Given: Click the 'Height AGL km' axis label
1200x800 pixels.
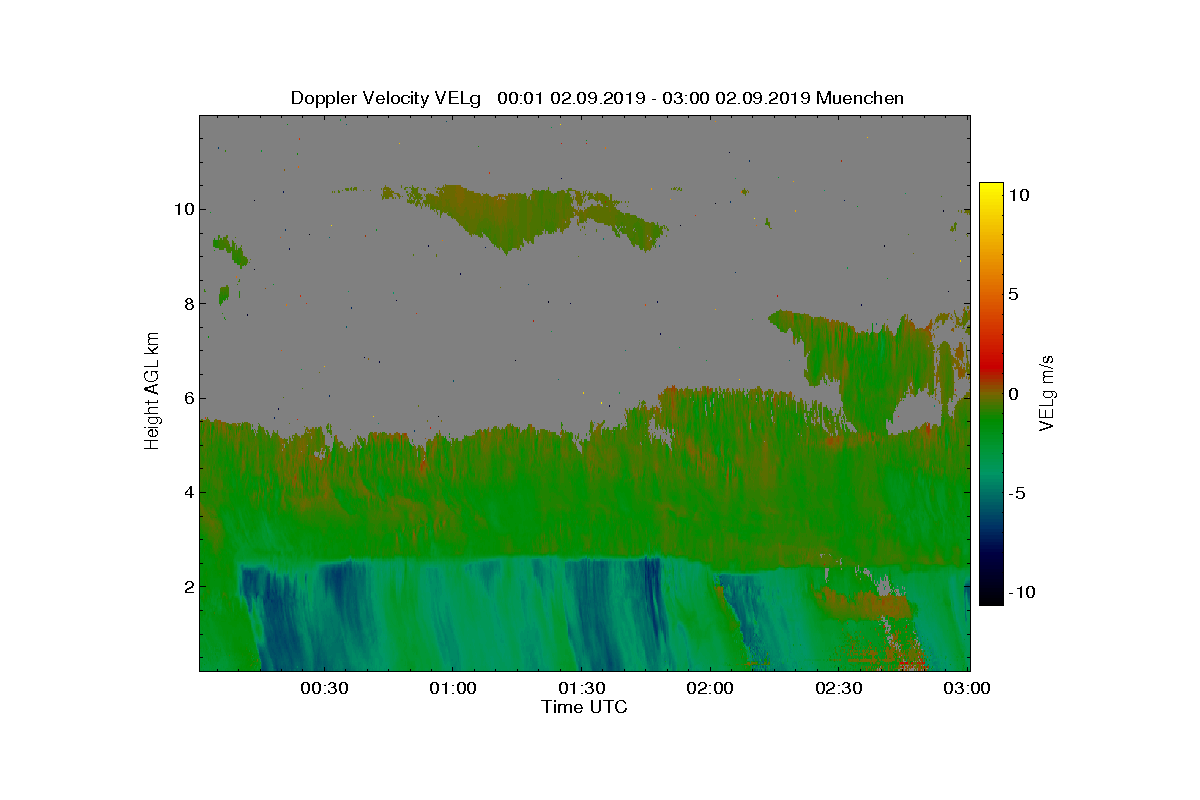Looking at the screenshot, I should 153,392.
